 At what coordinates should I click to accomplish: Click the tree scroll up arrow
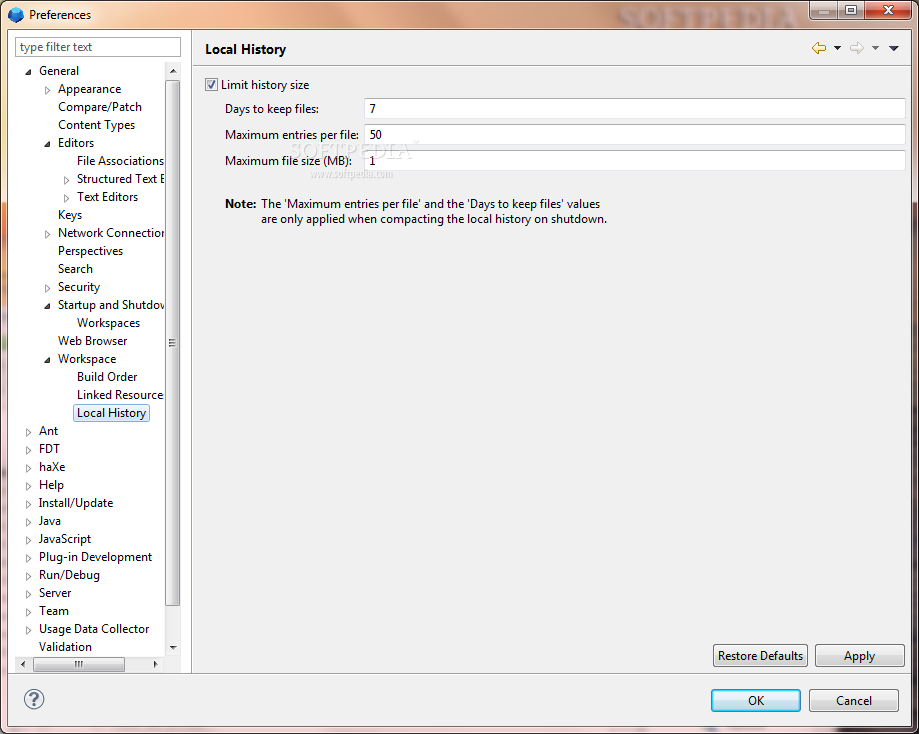point(173,71)
